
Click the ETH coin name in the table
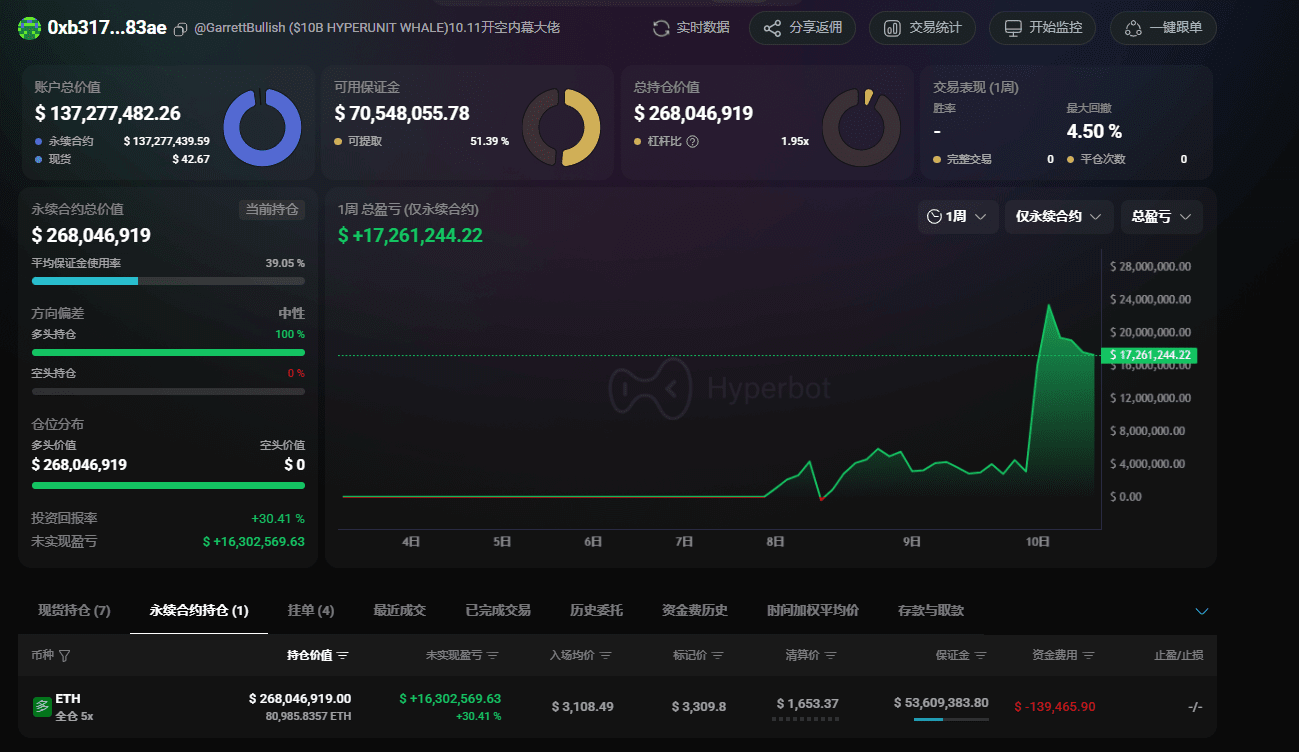tap(68, 699)
